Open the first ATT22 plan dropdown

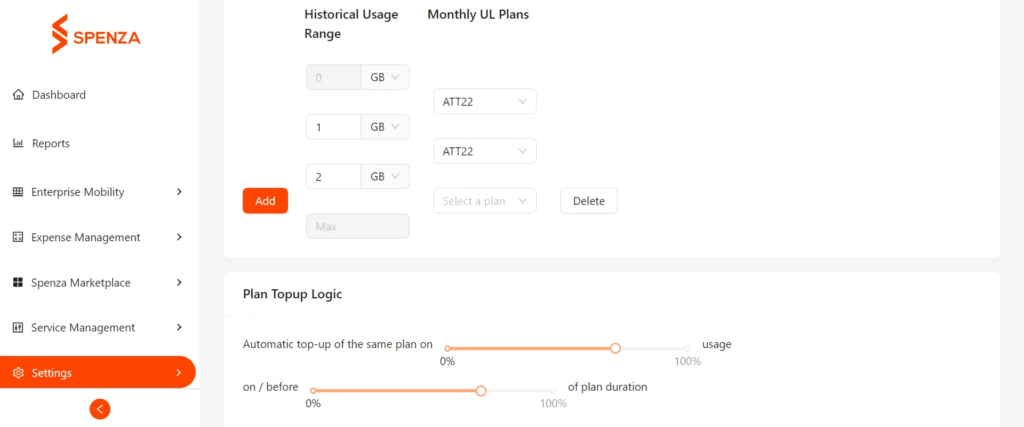click(x=485, y=101)
